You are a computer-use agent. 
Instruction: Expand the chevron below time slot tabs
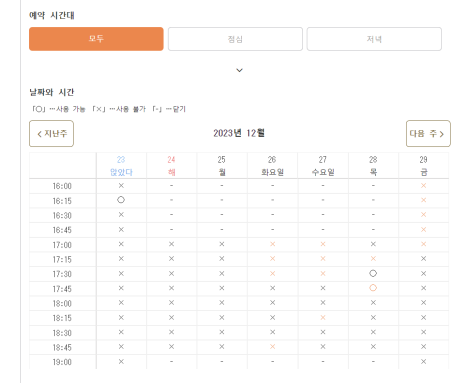coord(239,70)
